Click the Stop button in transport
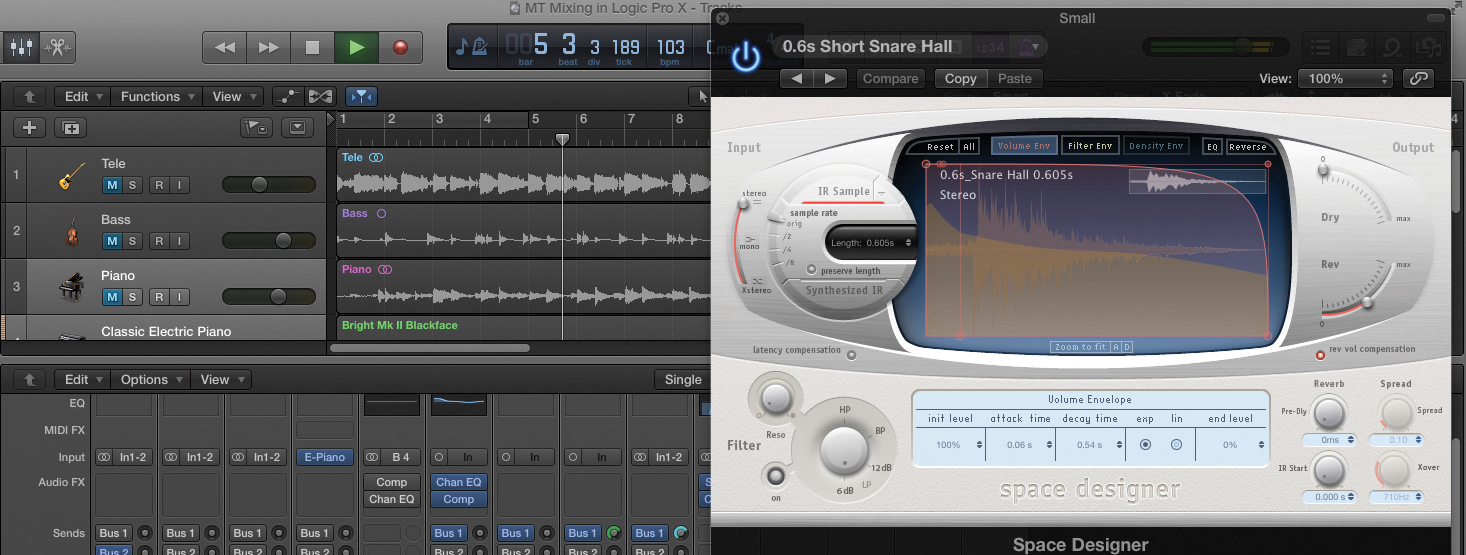 312,47
